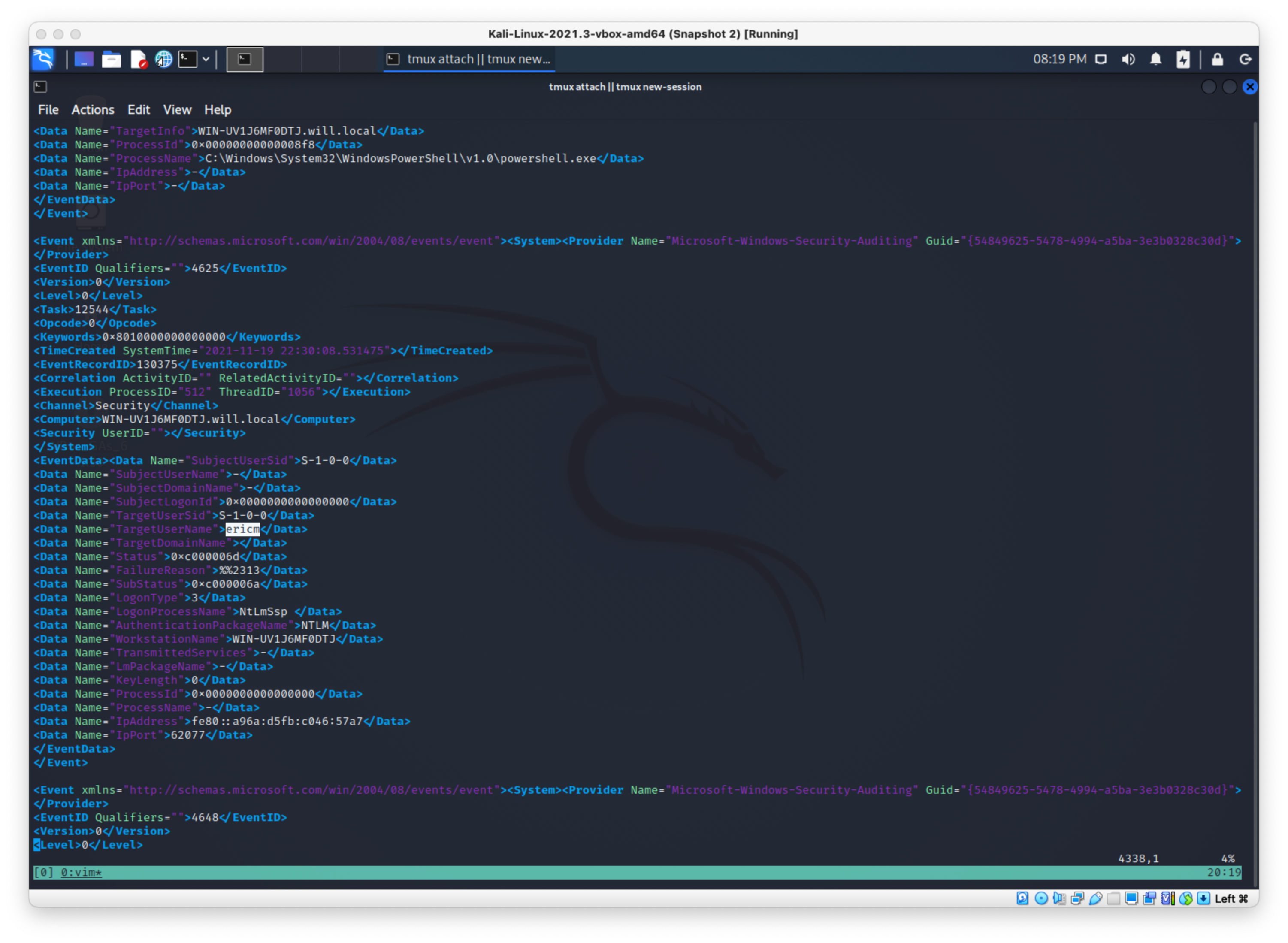This screenshot has width=1288, height=943.
Task: Click the USB devices indicator icon
Action: (x=1096, y=898)
